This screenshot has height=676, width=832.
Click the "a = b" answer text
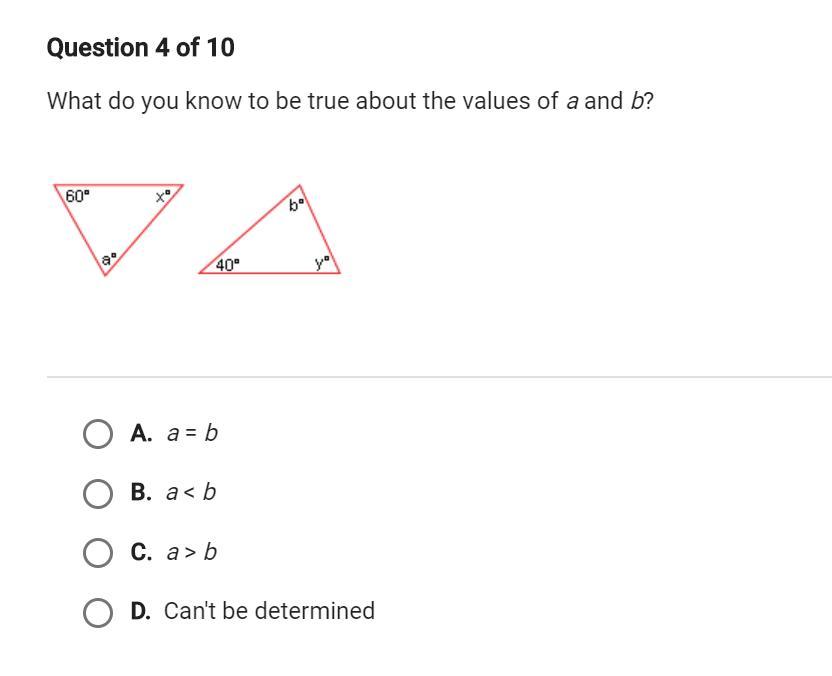pos(192,433)
